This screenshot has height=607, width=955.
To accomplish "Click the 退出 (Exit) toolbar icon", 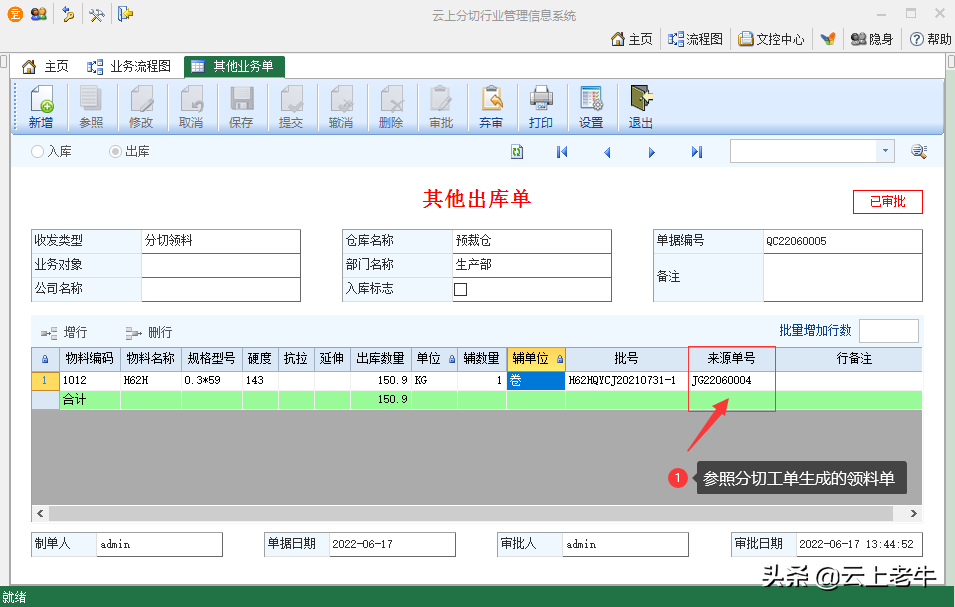I will pos(640,106).
